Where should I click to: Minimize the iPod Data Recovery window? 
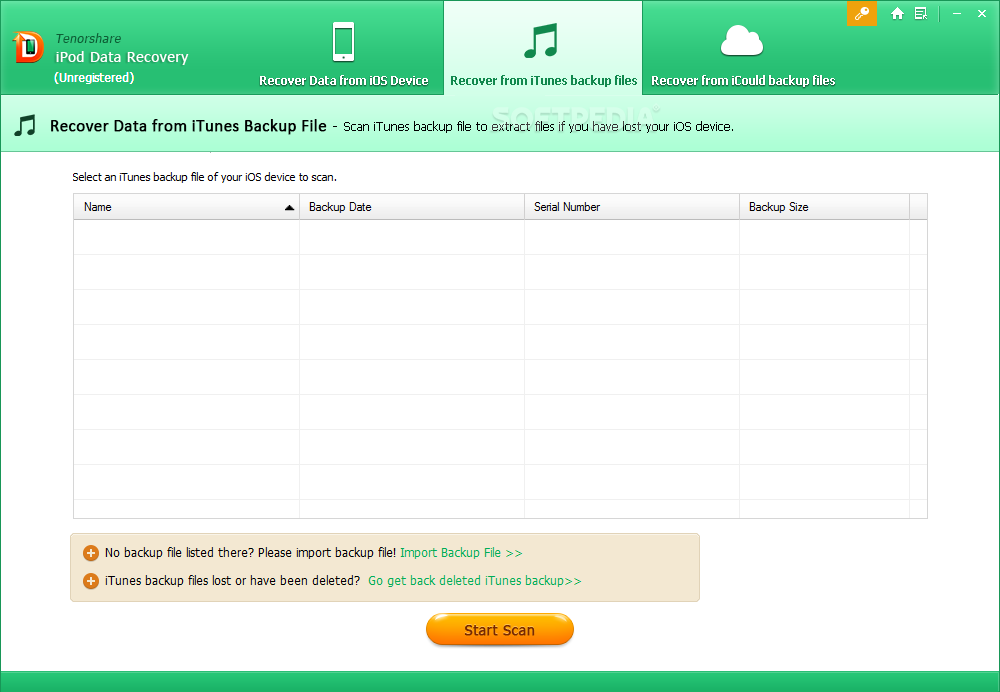pyautogui.click(x=957, y=13)
